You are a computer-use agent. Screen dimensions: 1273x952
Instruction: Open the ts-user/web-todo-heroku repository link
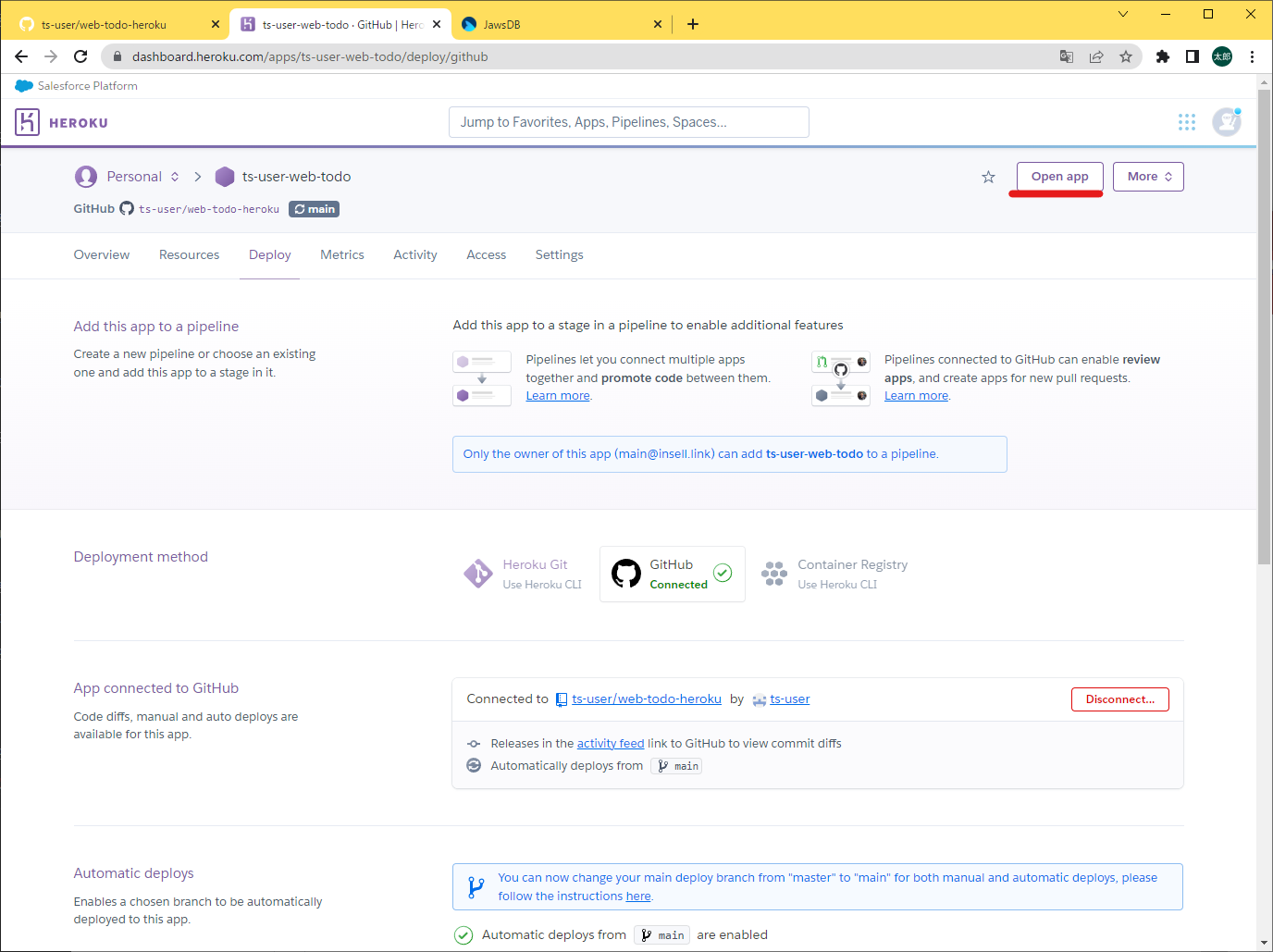647,699
